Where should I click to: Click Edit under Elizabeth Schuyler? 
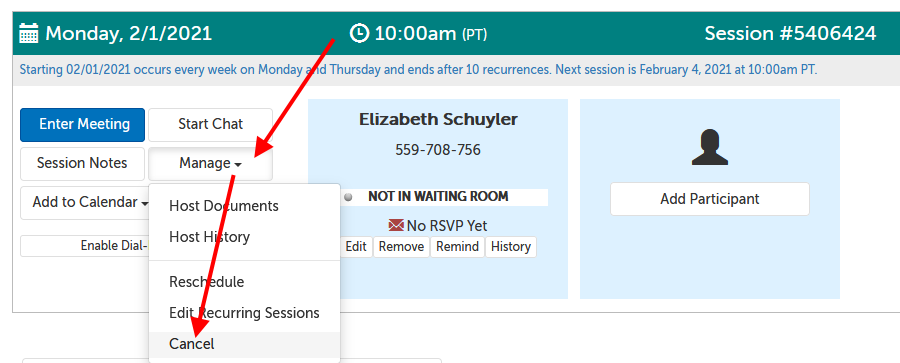click(x=356, y=247)
